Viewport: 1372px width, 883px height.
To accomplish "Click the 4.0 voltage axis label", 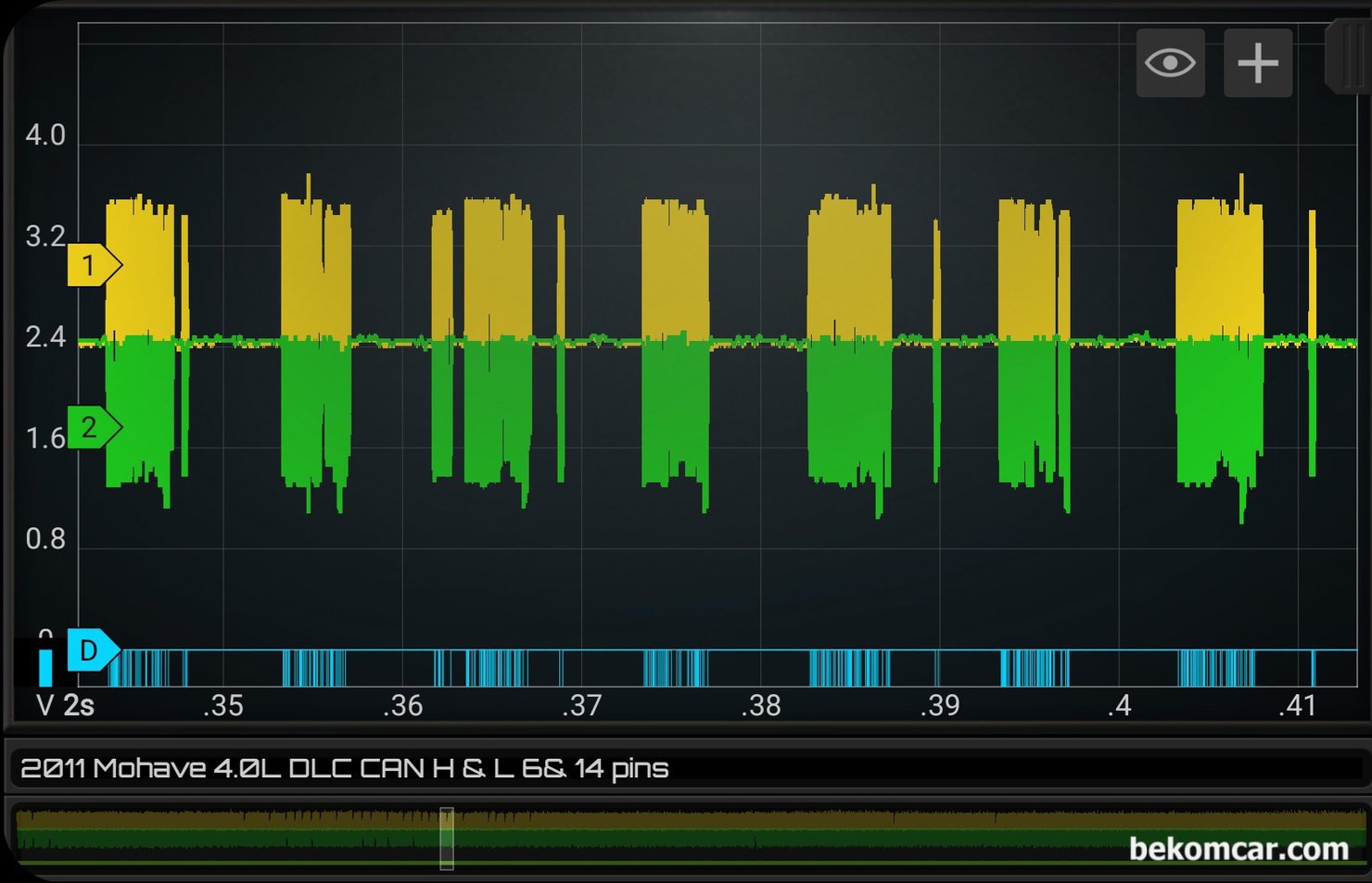I will pos(45,135).
